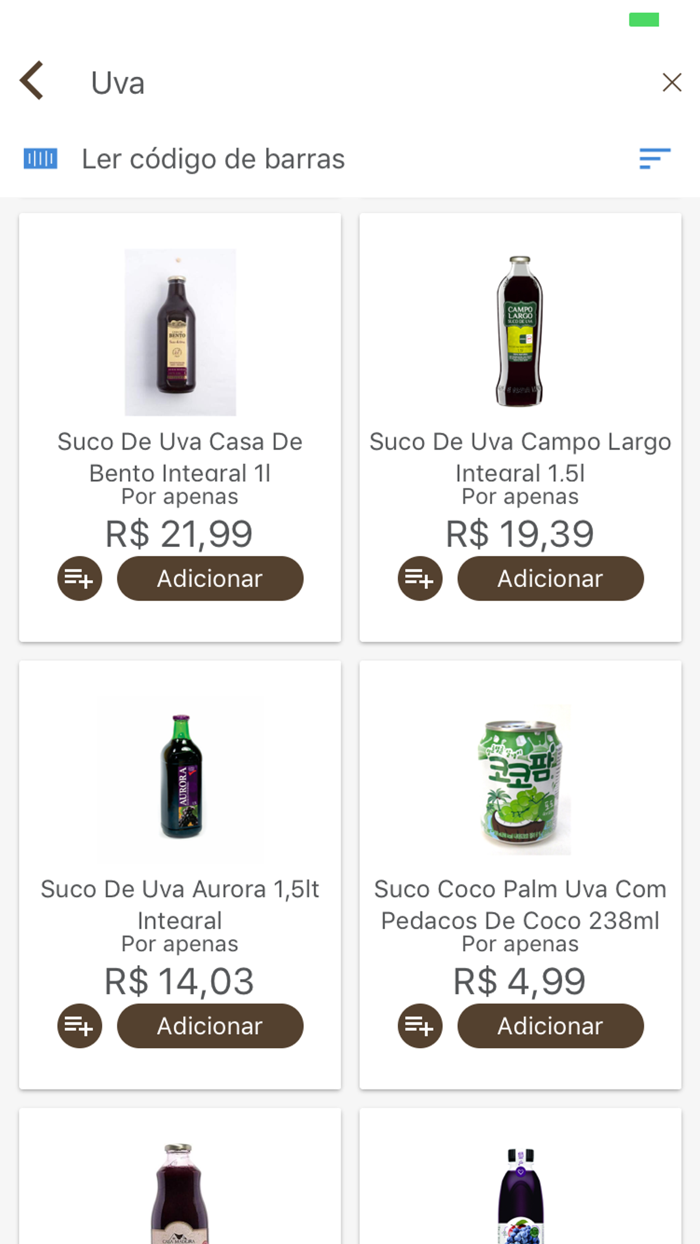
Task: Add Suco De Uva Casa De Bento to a list
Action: 79,578
